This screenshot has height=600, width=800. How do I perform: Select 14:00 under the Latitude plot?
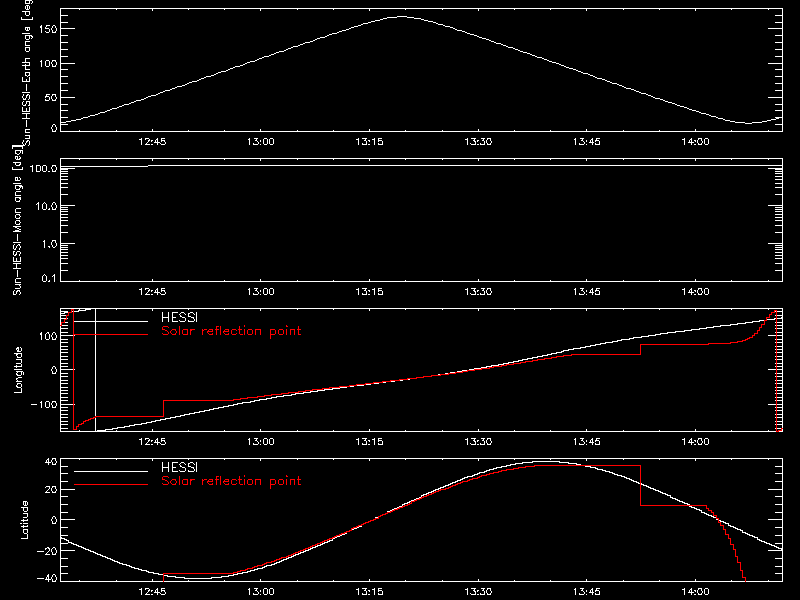(x=695, y=592)
